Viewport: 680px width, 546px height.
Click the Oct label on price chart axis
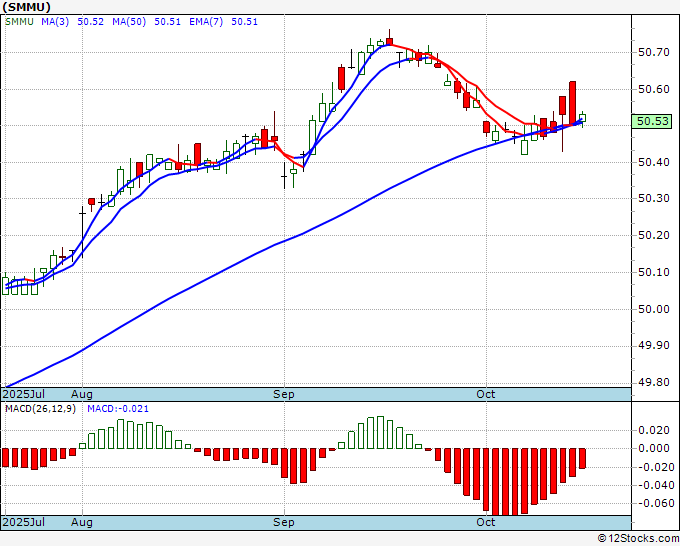486,394
